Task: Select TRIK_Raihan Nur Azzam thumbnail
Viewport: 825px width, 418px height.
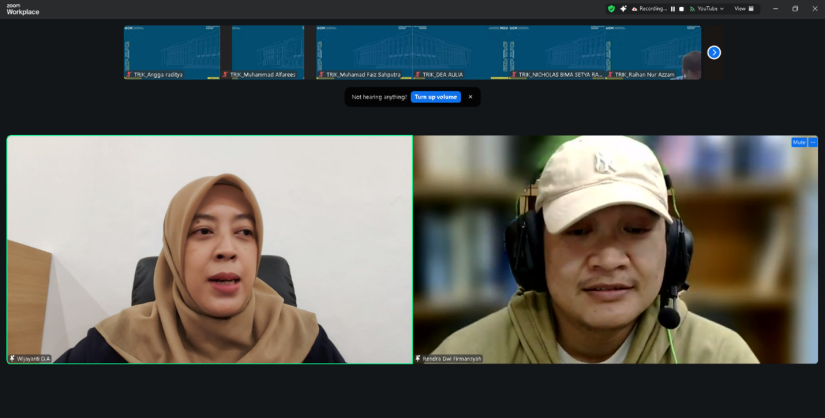Action: 652,52
